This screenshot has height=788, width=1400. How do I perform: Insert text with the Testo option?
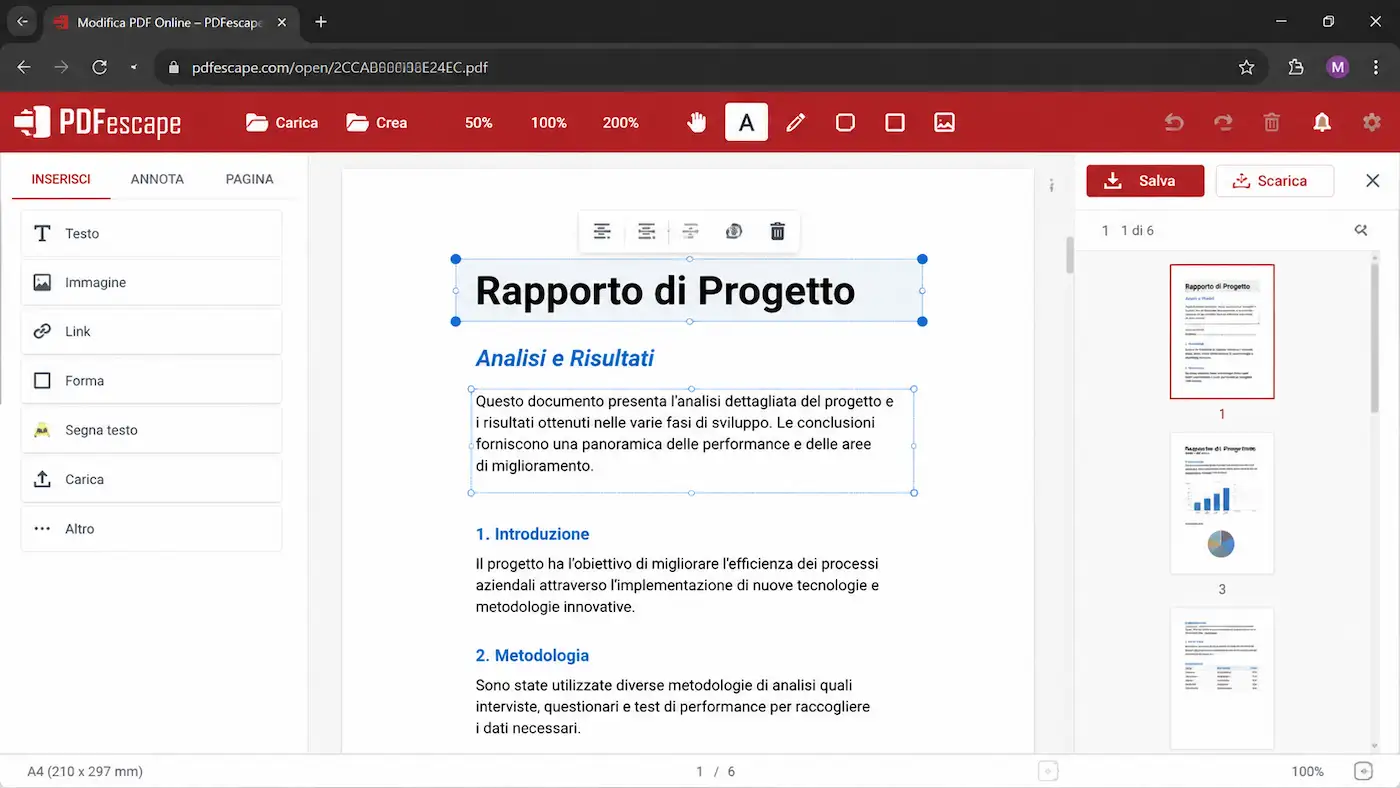pyautogui.click(x=151, y=233)
